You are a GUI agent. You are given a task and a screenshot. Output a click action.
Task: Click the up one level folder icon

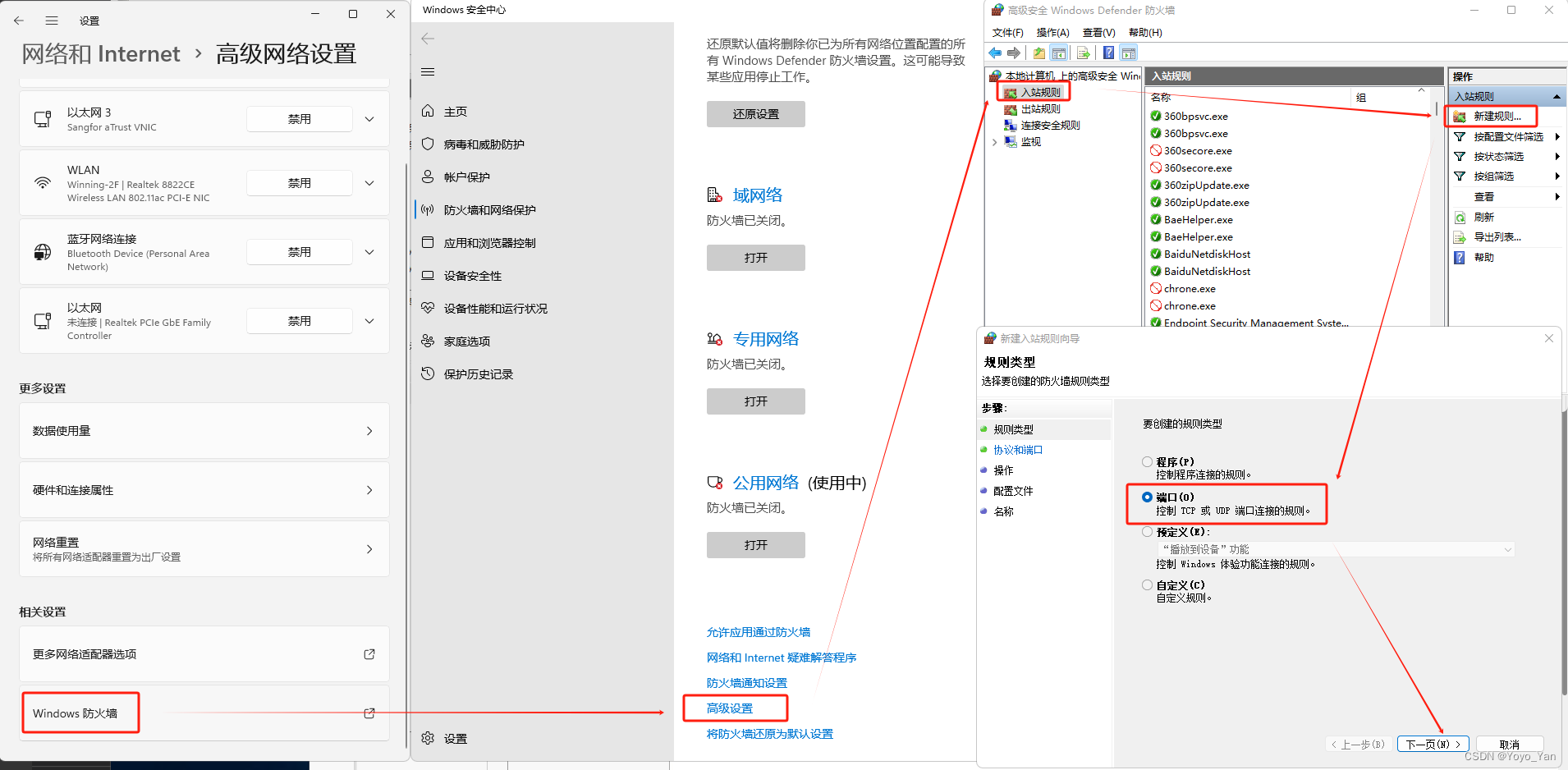1039,53
